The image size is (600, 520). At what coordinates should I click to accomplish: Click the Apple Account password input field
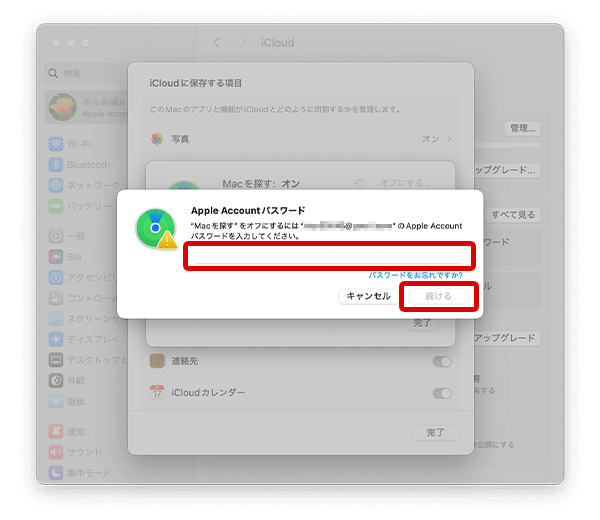click(x=329, y=256)
